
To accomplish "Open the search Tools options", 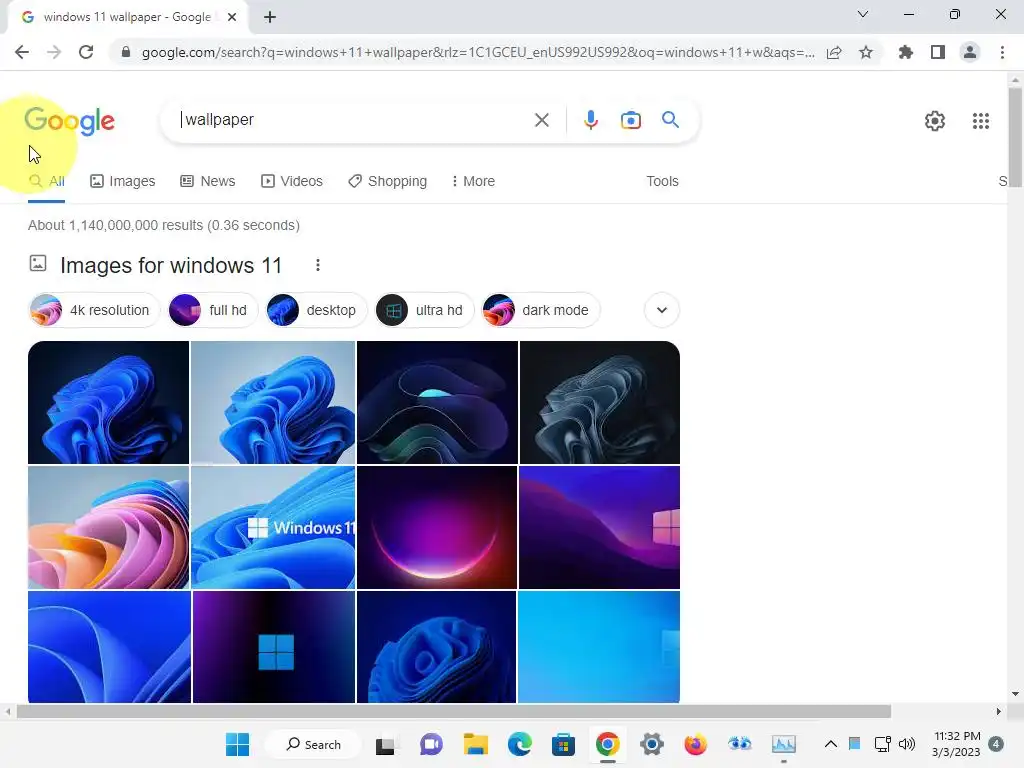I will [662, 182].
